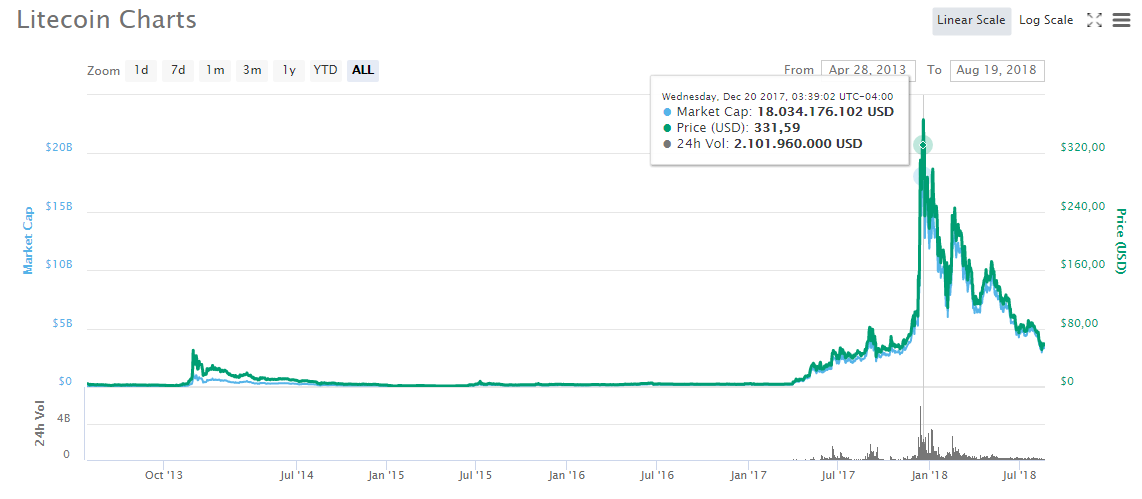This screenshot has height=499, width=1142.
Task: Select the ALL zoom range
Action: click(363, 70)
